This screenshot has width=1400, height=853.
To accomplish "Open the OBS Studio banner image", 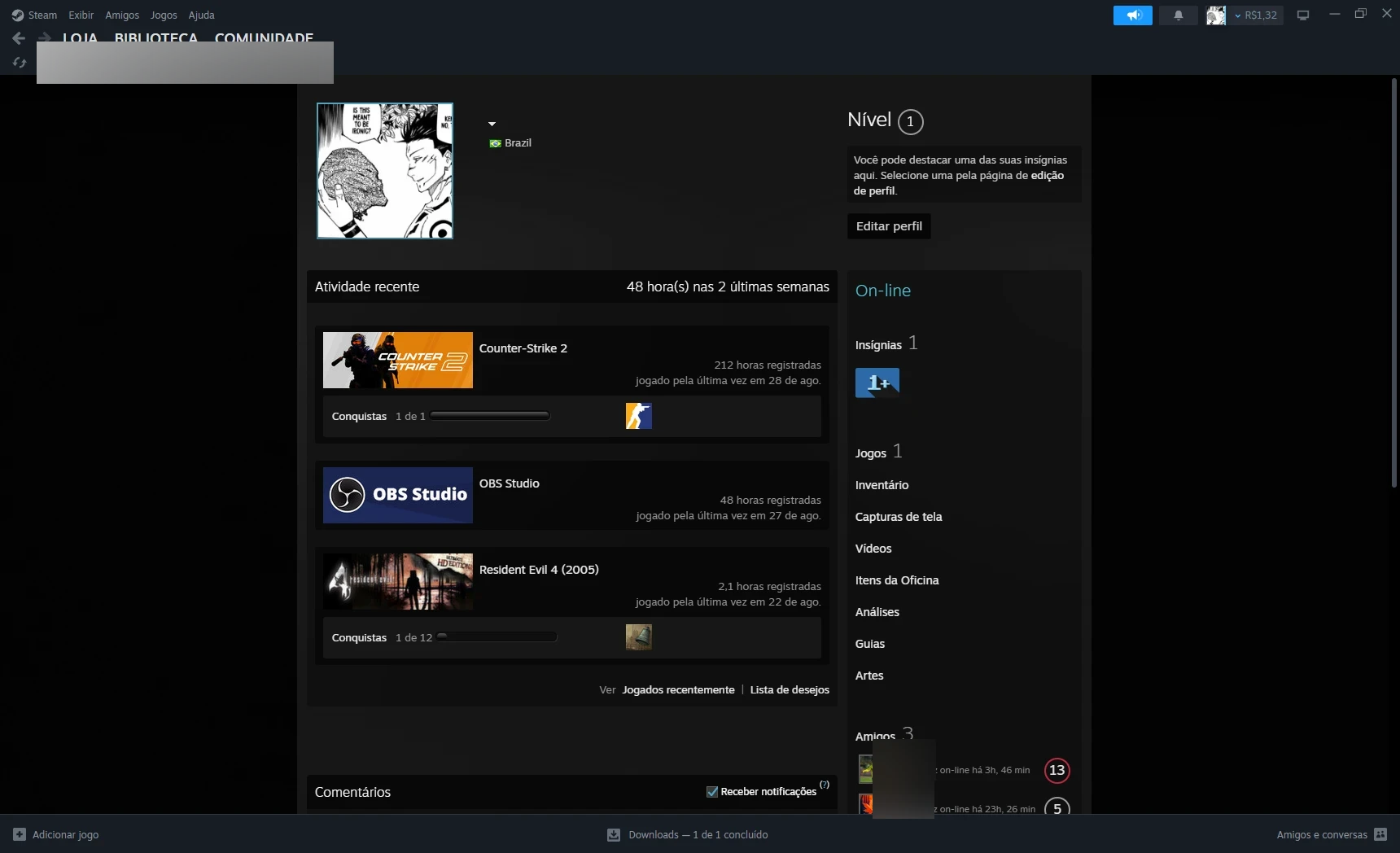I will (x=398, y=495).
